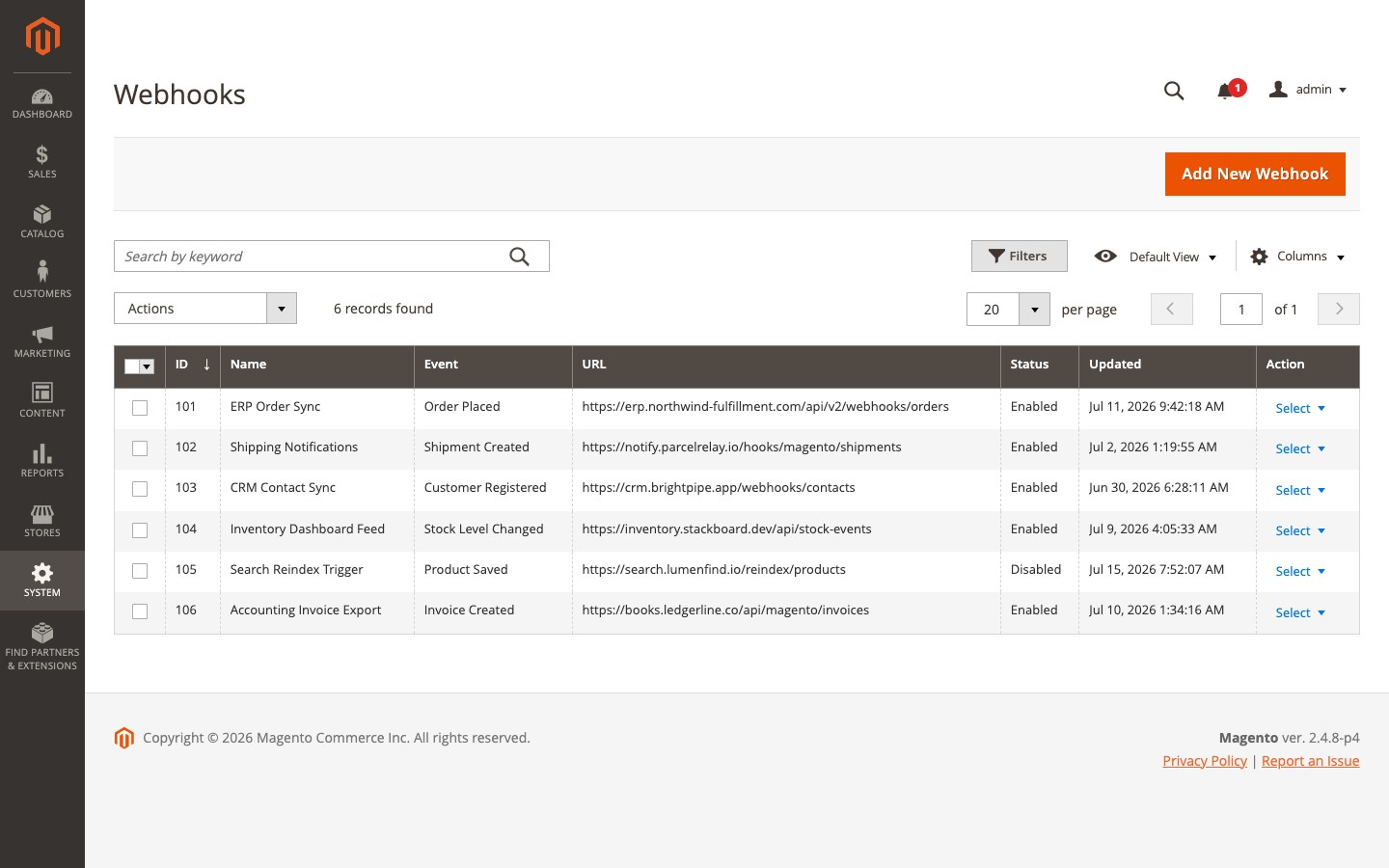Check the Inventory Dashboard Feed row checkbox
This screenshot has width=1389, height=868.
coord(140,530)
